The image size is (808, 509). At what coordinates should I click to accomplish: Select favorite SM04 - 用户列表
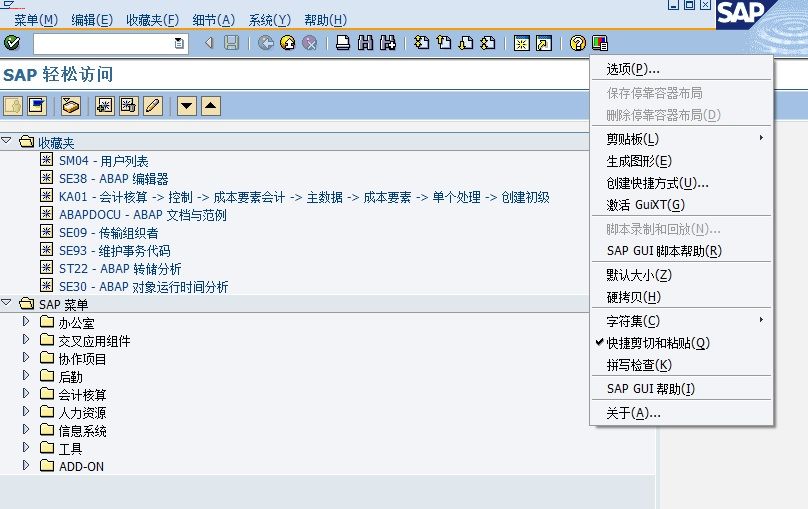[104, 161]
